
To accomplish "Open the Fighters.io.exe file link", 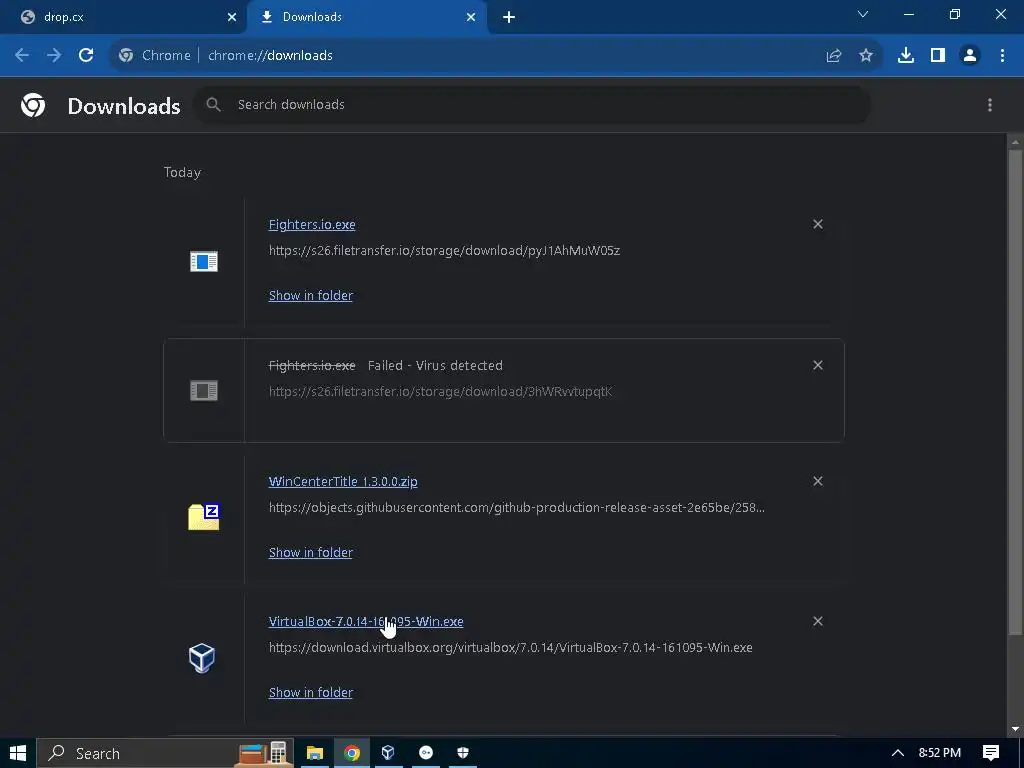I will (x=312, y=224).
